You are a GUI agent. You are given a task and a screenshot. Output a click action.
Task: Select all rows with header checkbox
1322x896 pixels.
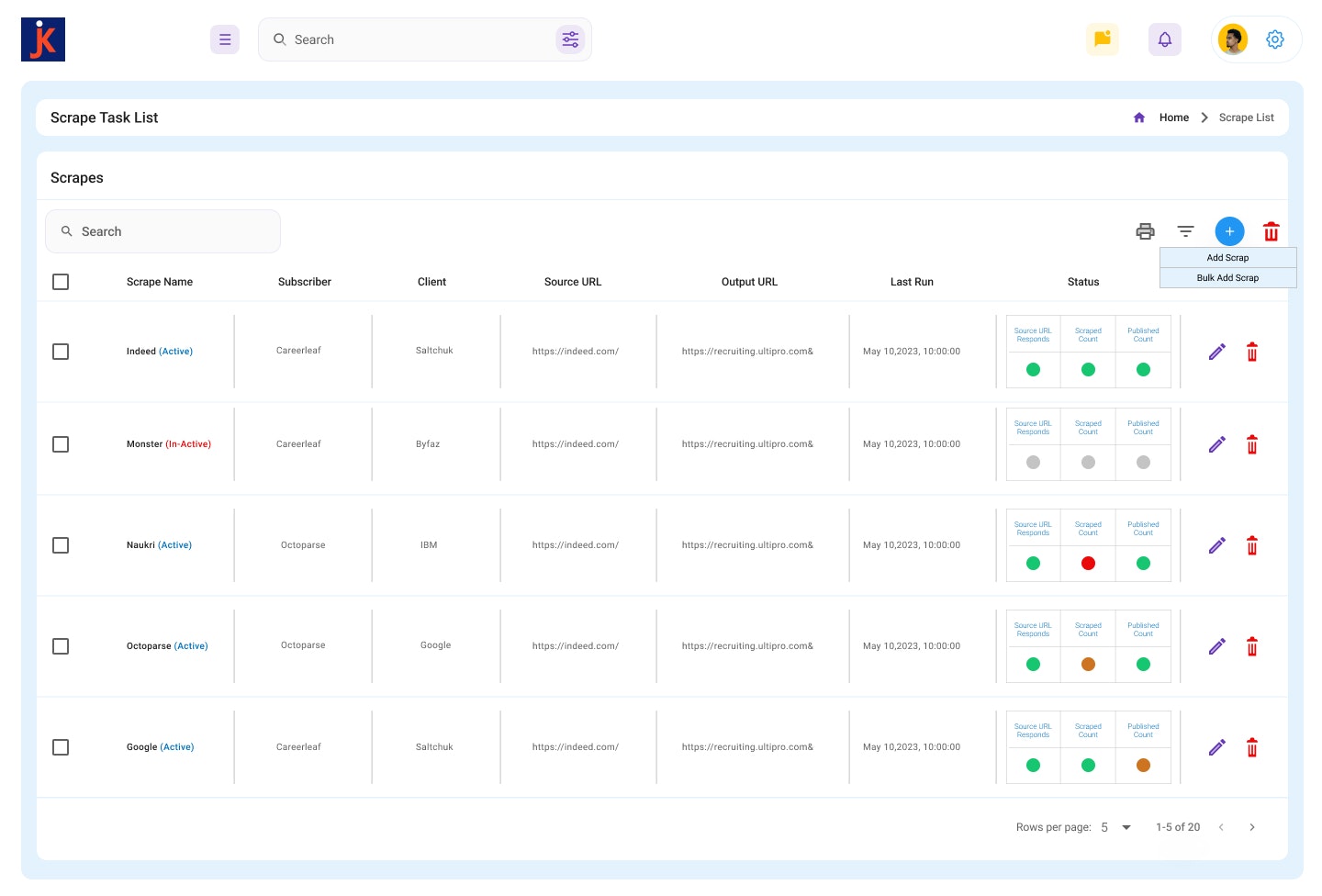61,282
